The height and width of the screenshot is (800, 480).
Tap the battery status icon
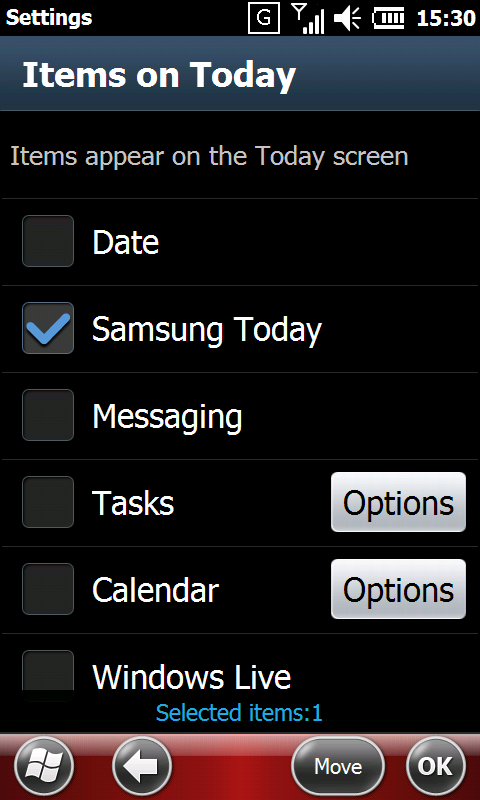pyautogui.click(x=389, y=19)
